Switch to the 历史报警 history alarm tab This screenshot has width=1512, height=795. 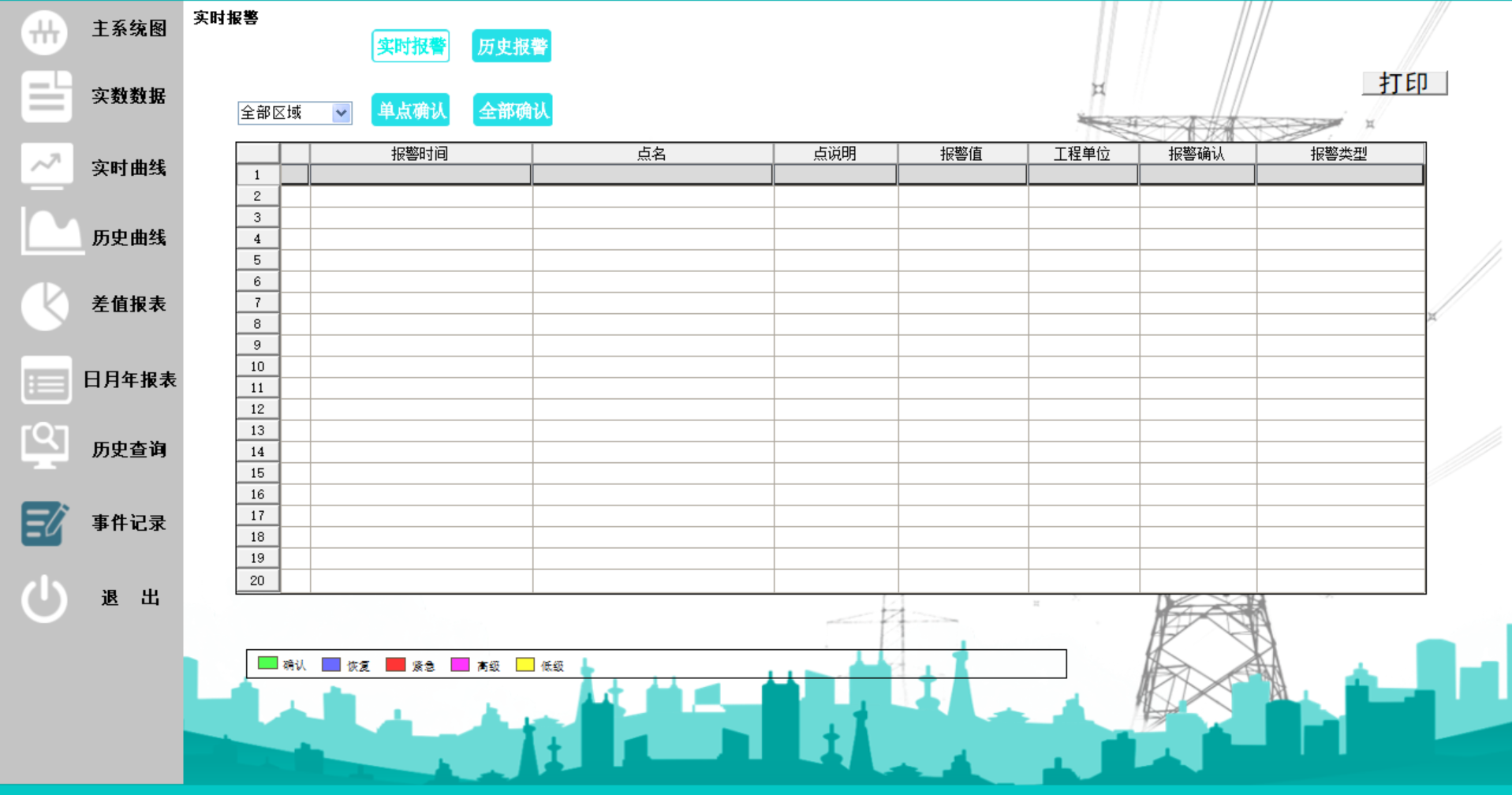[x=511, y=46]
